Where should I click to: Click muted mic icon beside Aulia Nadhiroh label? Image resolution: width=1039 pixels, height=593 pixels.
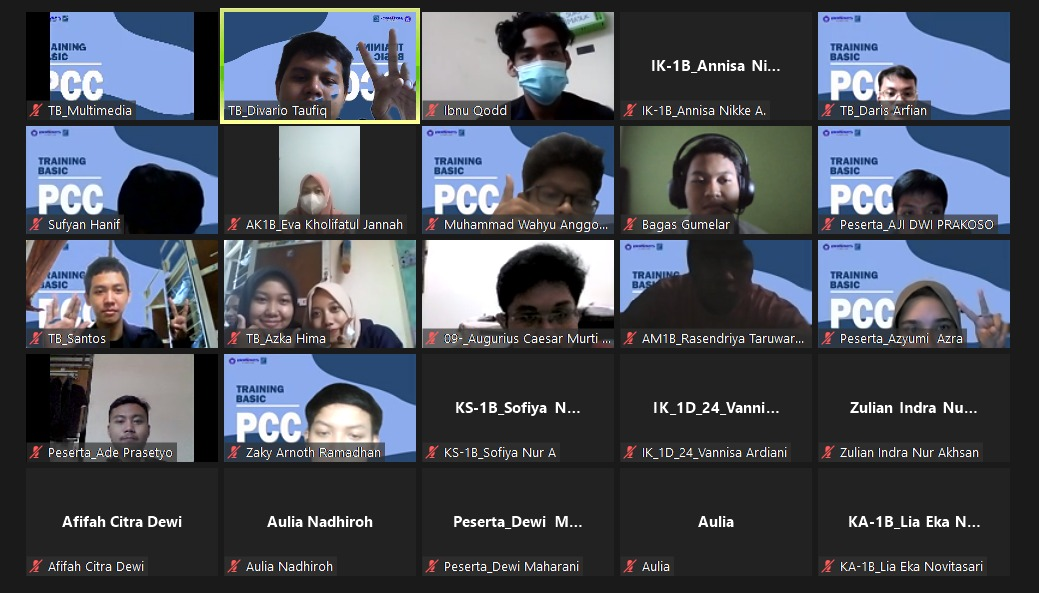pyautogui.click(x=234, y=566)
